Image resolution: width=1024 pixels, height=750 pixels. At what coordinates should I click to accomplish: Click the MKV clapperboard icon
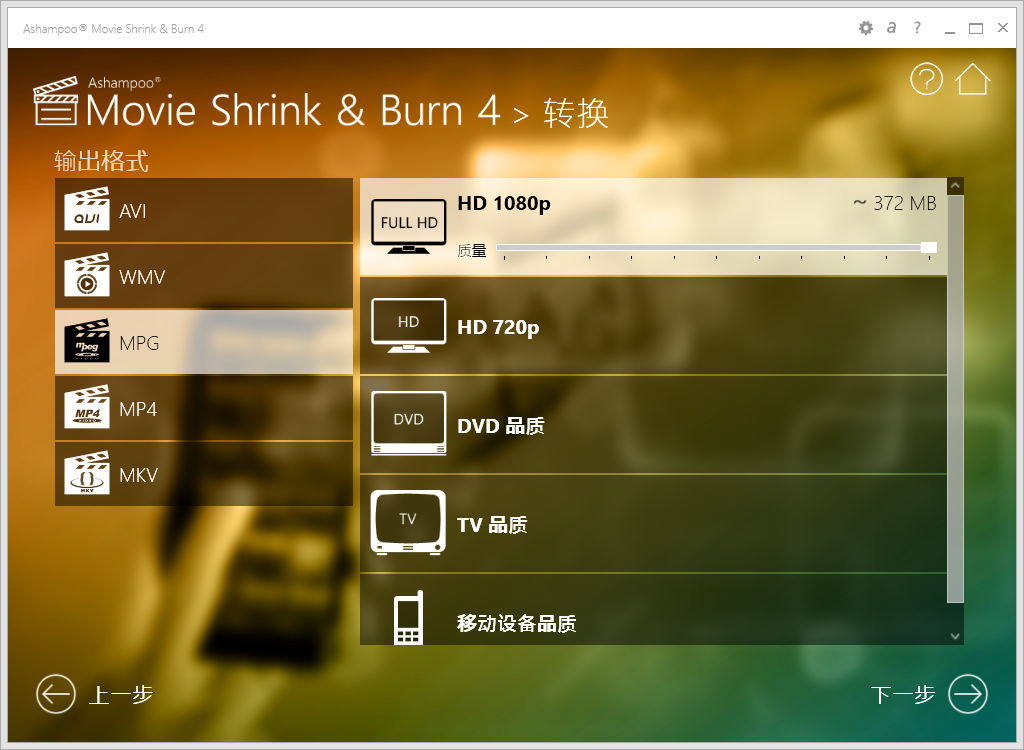click(86, 474)
